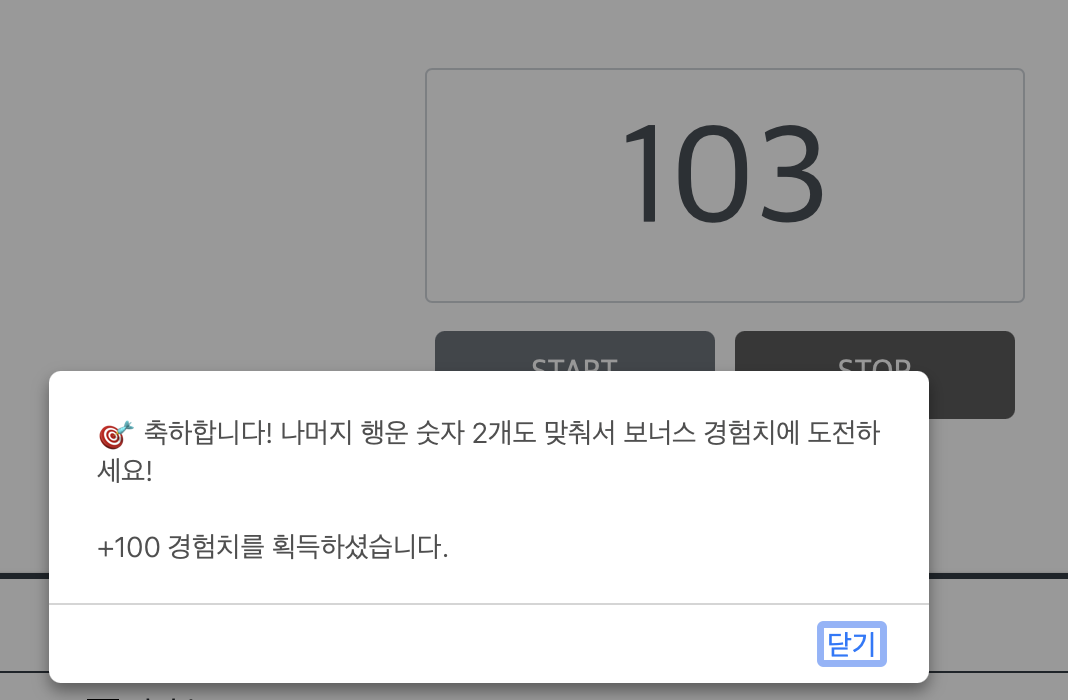
Task: Click the START button behind the dialog
Action: (575, 351)
